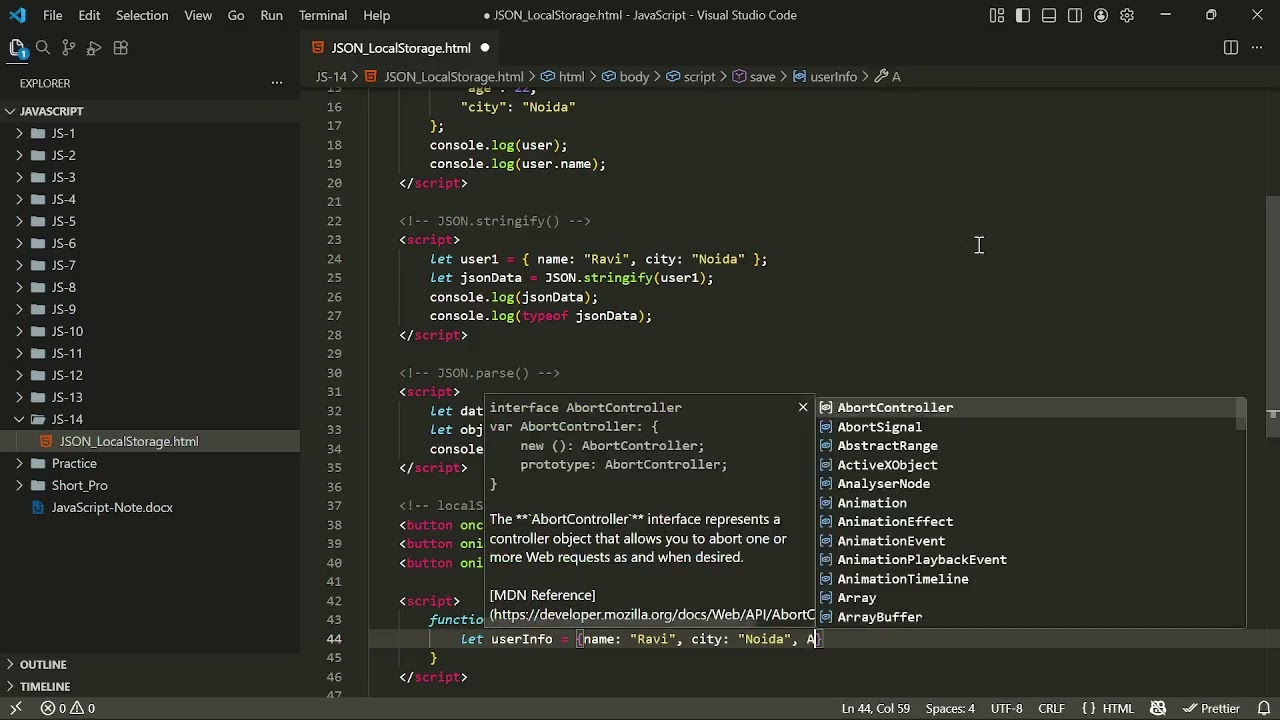The width and height of the screenshot is (1280, 720).
Task: Open the Extensions view icon
Action: tap(121, 47)
